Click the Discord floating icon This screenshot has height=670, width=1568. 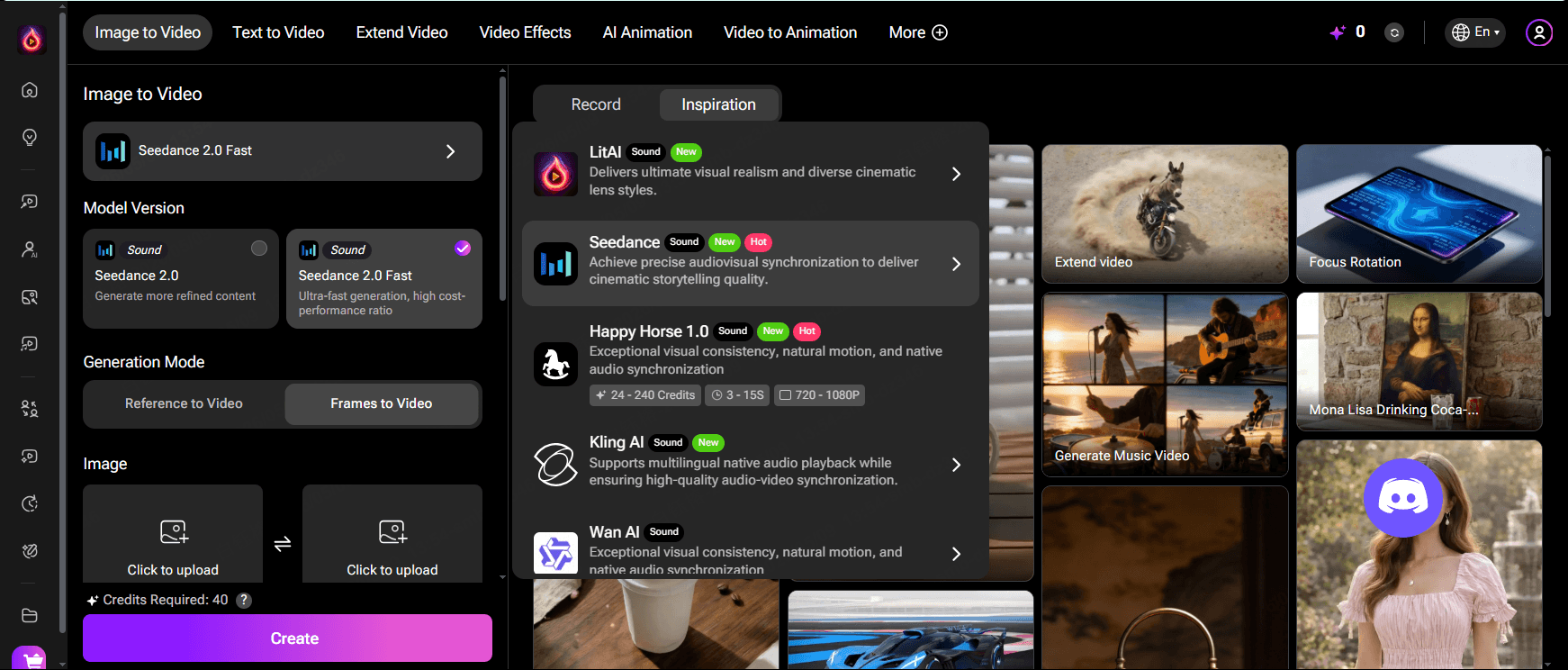1402,497
